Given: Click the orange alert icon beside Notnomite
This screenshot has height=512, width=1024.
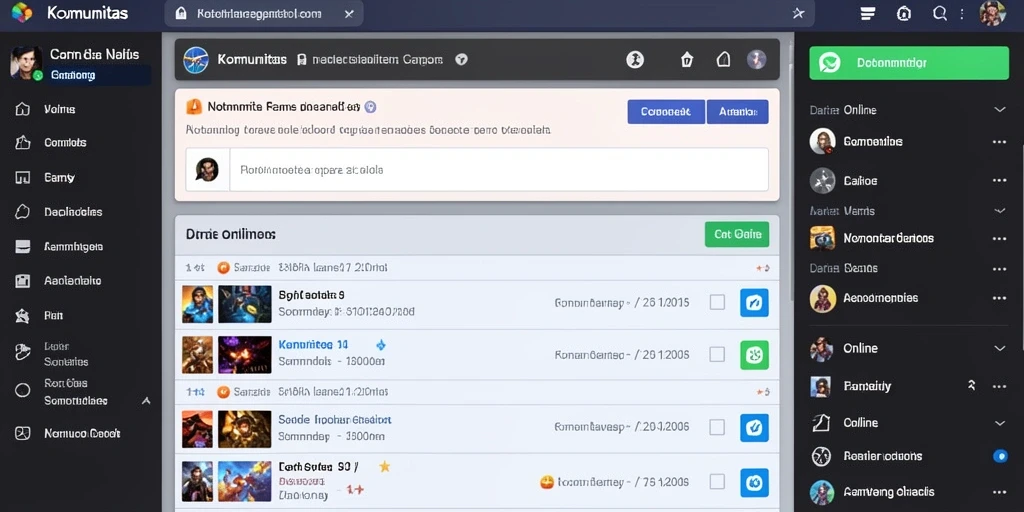Looking at the screenshot, I should [x=194, y=106].
